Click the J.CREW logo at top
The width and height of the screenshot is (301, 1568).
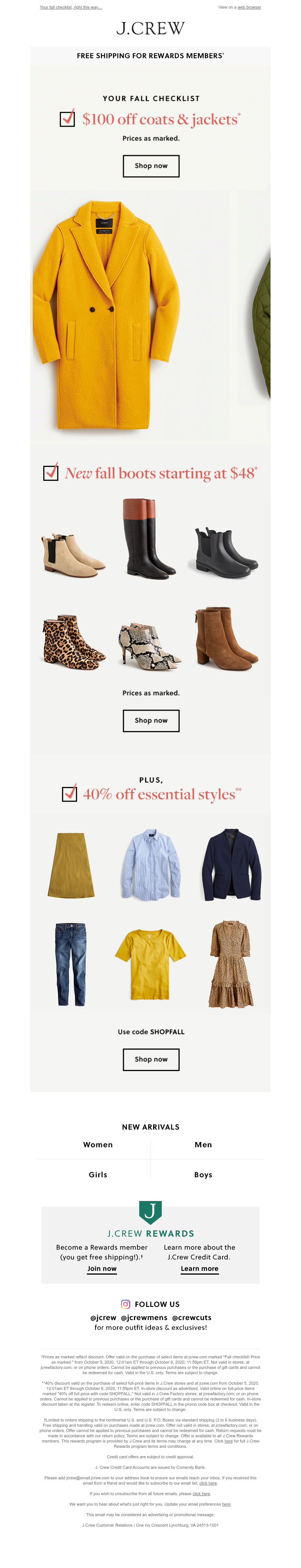(150, 29)
